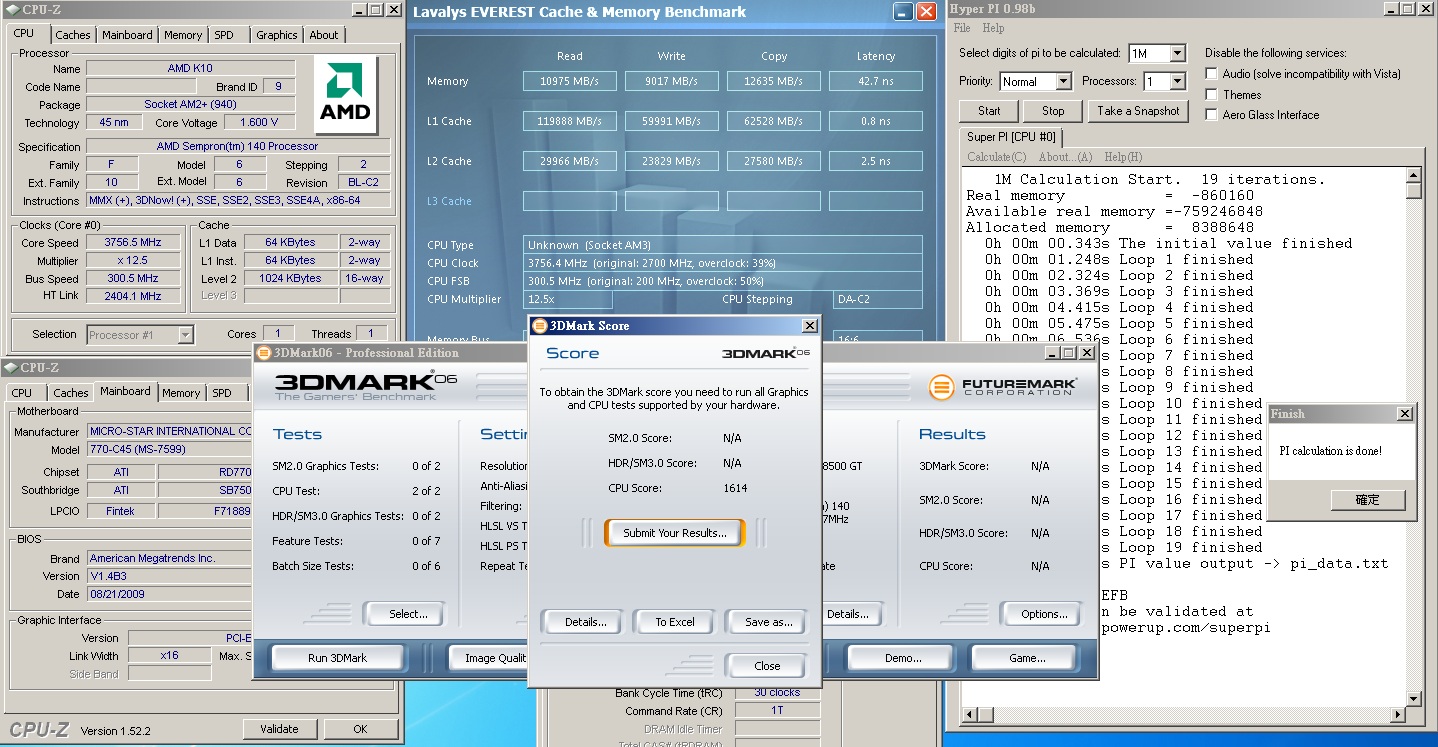Click the AMD logo in CPU-Z
The width and height of the screenshot is (1438, 747).
point(345,95)
